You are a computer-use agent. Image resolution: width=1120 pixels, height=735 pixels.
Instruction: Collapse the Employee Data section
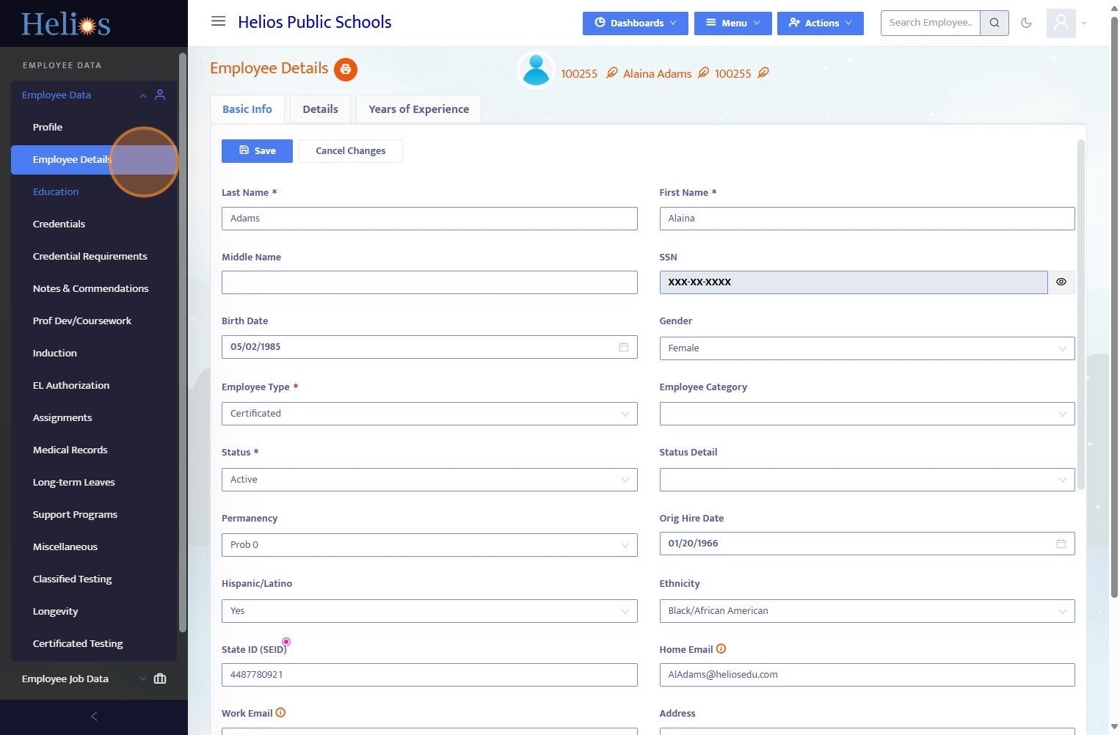coord(143,95)
